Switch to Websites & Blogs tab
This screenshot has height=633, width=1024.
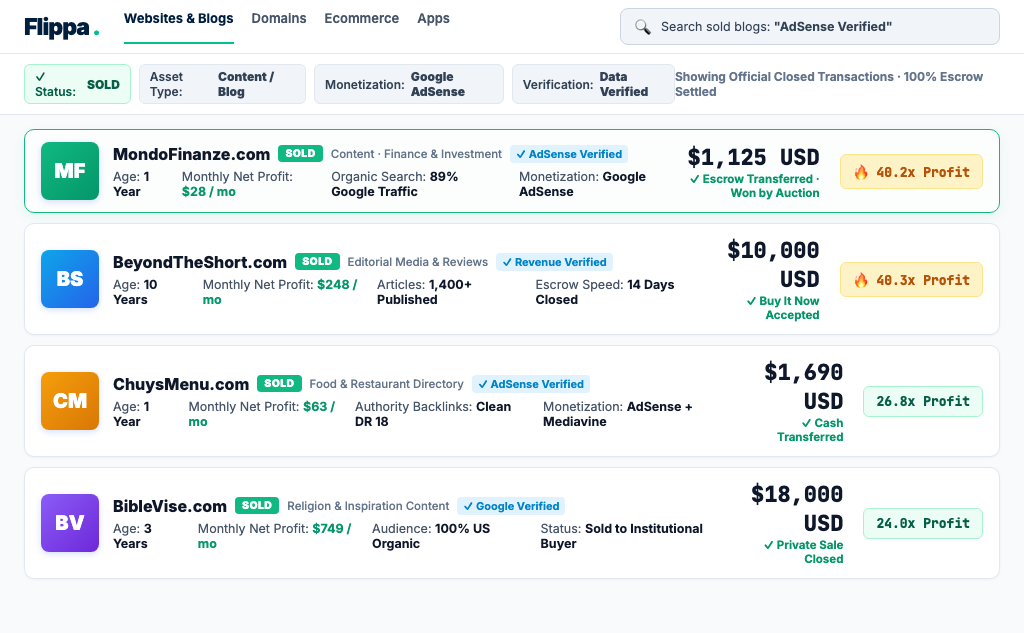click(x=178, y=18)
